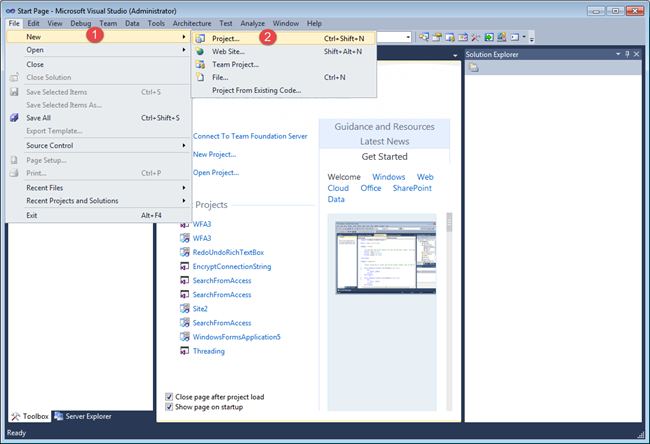This screenshot has width=650, height=444.
Task: Open the Debug menu
Action: [x=80, y=23]
